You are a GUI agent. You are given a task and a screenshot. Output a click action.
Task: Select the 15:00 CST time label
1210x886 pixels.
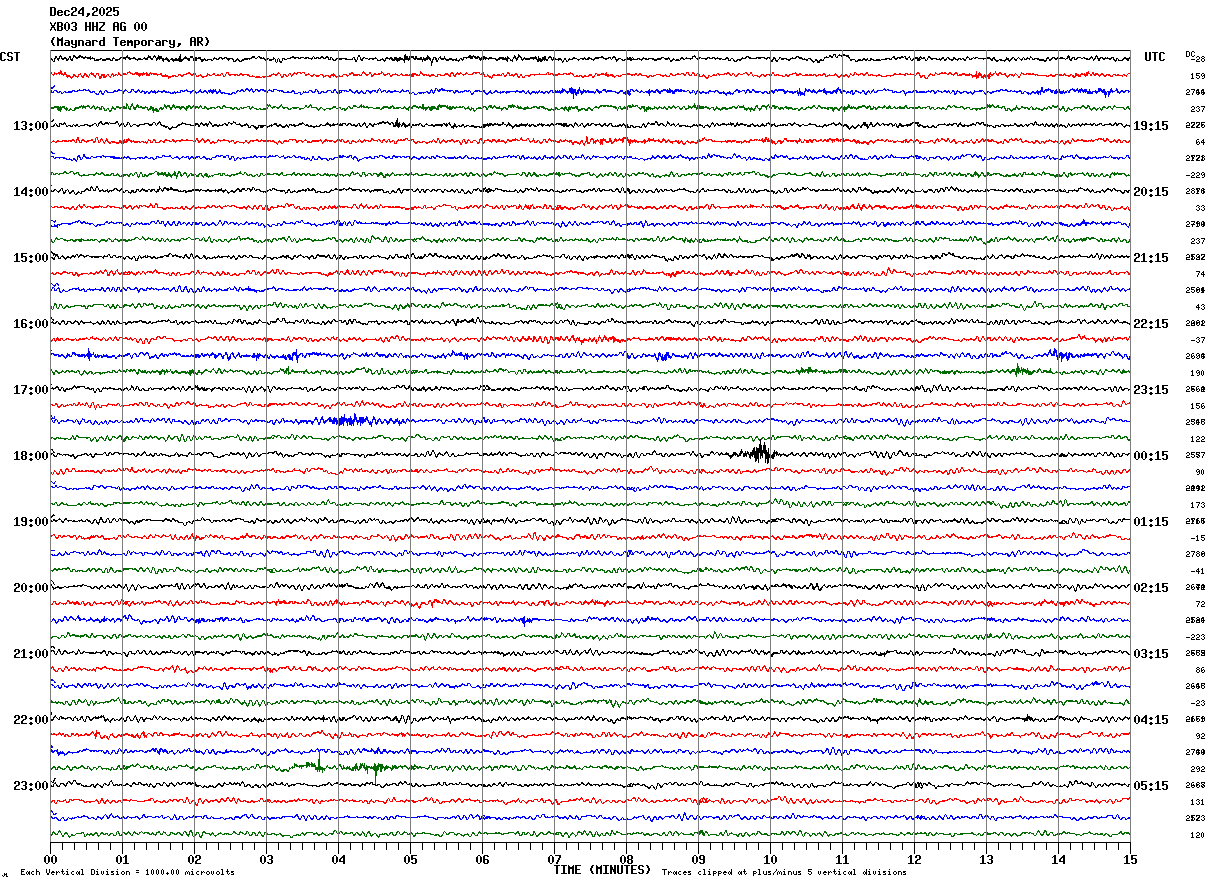(30, 258)
